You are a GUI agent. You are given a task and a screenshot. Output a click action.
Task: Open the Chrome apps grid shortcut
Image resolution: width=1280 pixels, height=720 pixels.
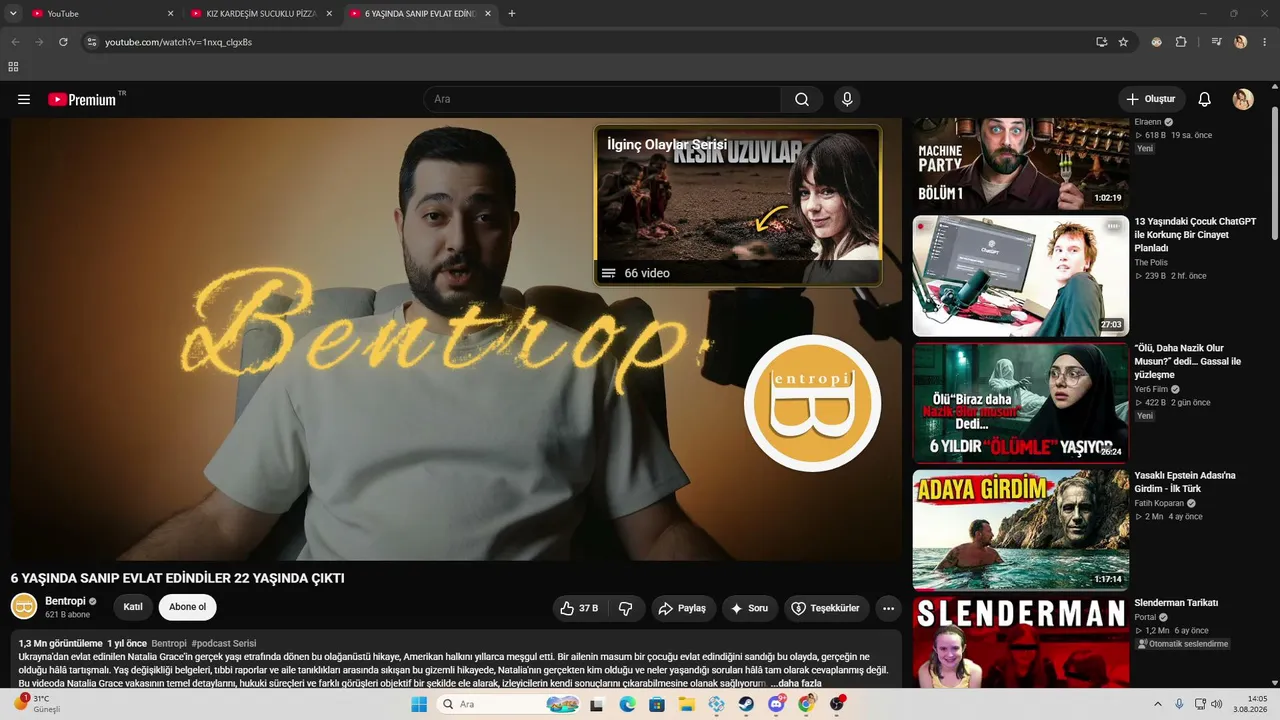tap(13, 67)
